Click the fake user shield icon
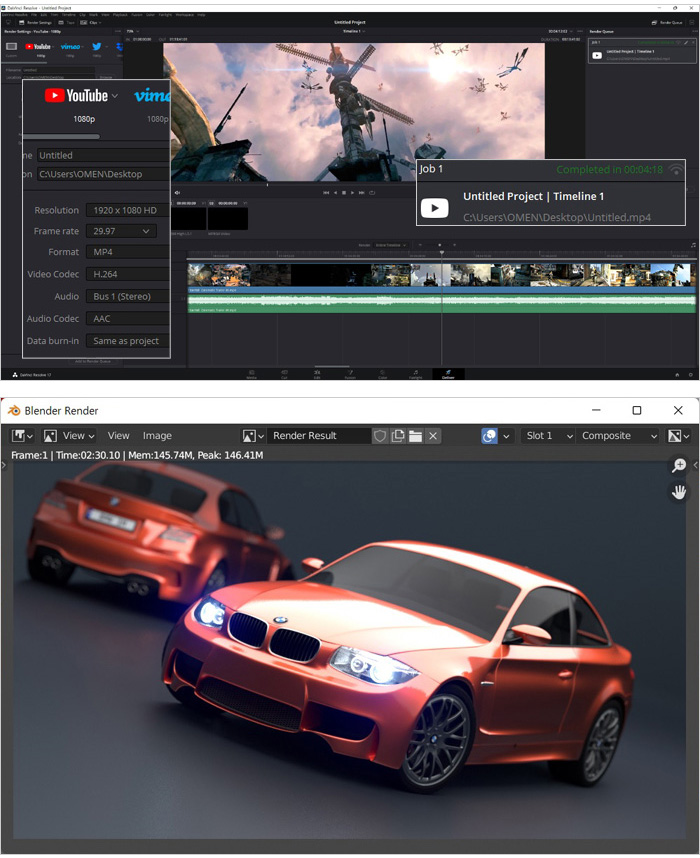The width and height of the screenshot is (700, 858). 380,436
